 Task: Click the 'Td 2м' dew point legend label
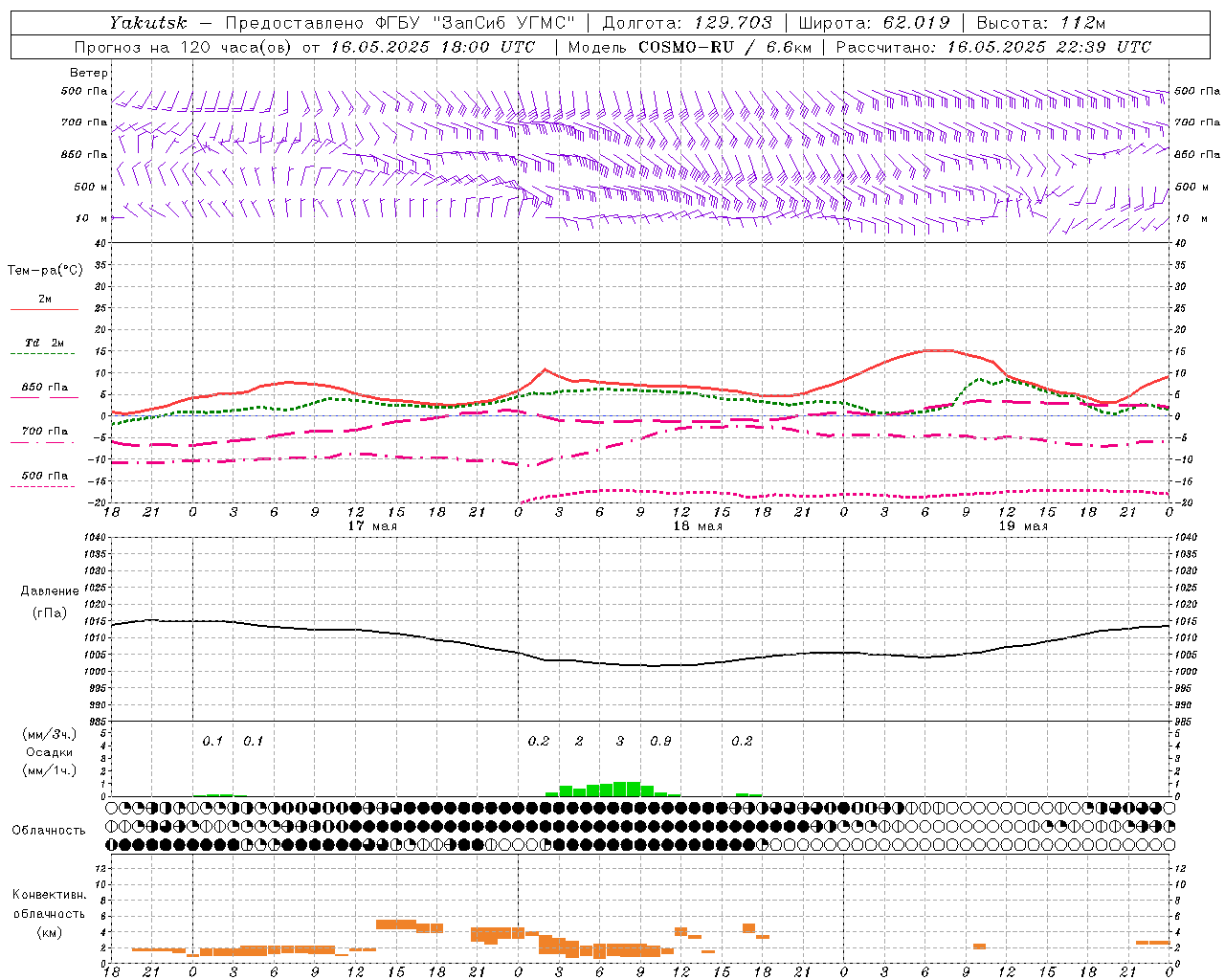(x=45, y=343)
